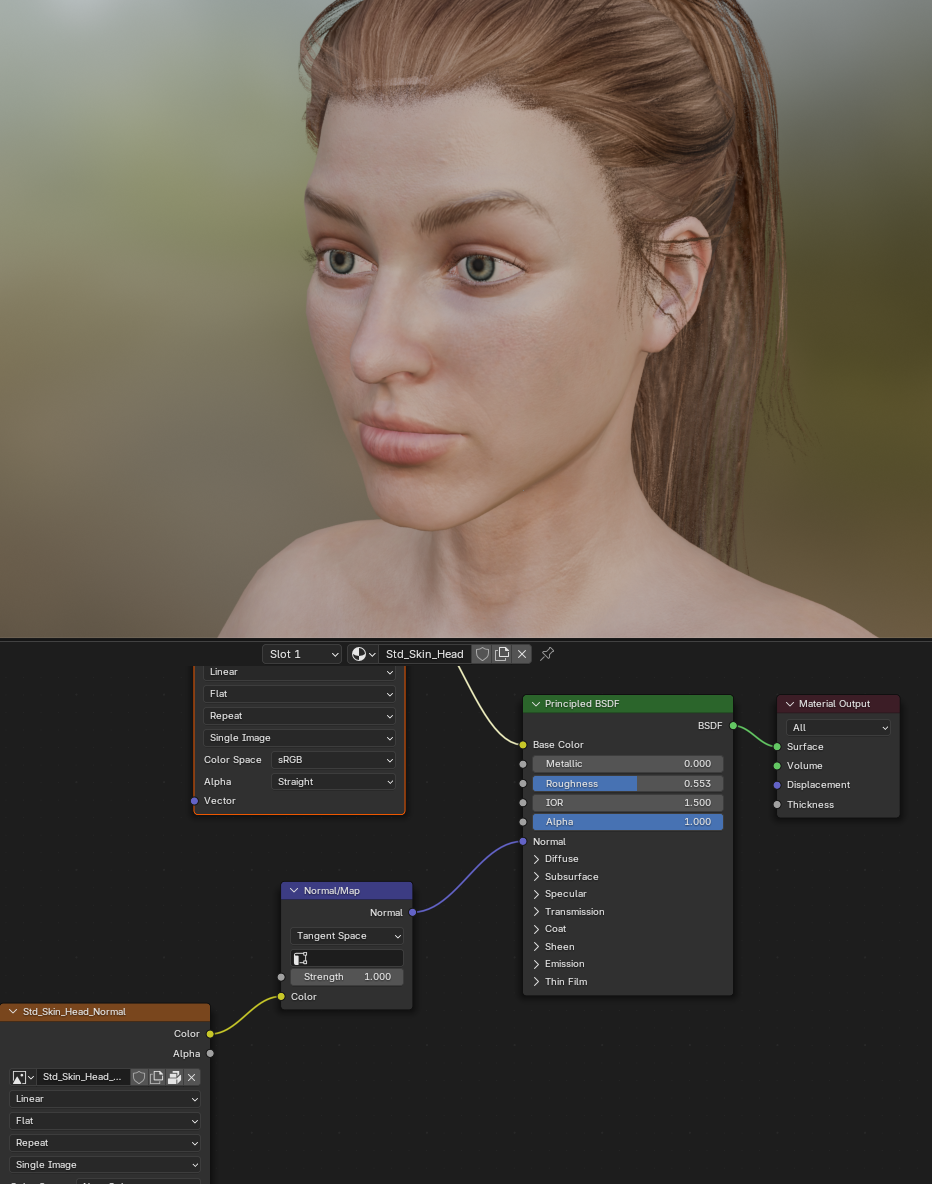Unlink the Std_Skin_Head material with X icon
The width and height of the screenshot is (932, 1184).
click(522, 654)
